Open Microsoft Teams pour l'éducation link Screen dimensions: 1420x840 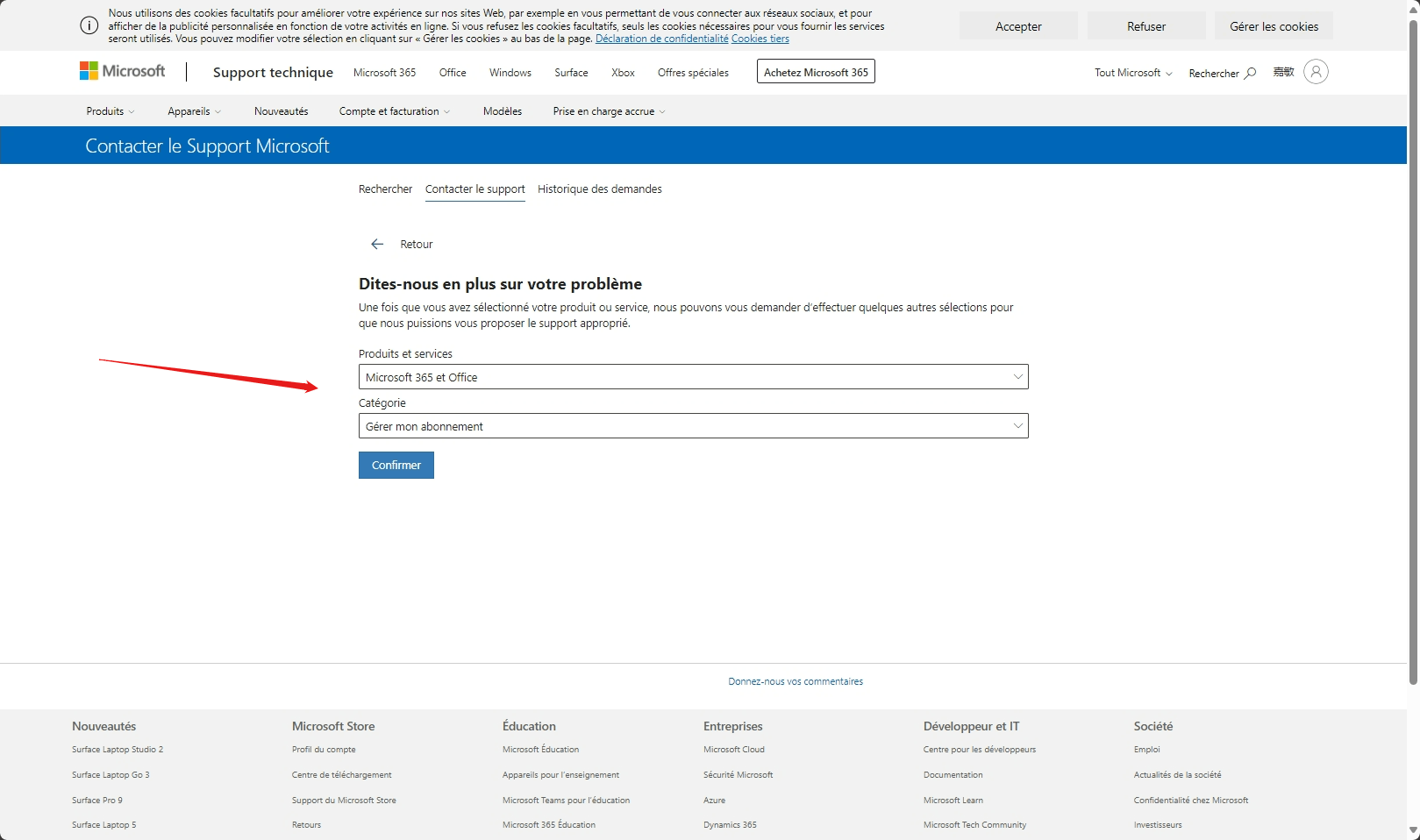[567, 801]
